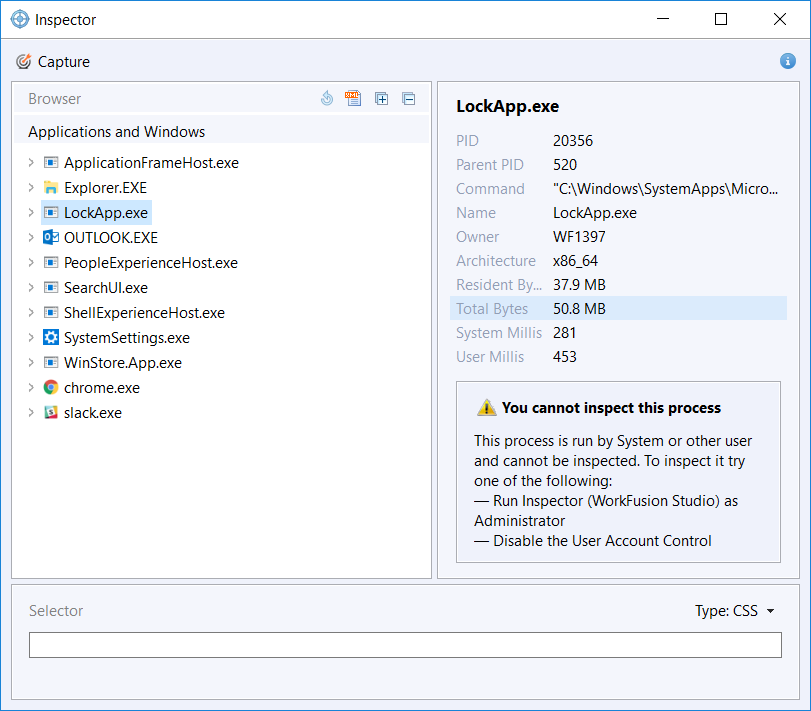This screenshot has width=811, height=711.
Task: Expand the Explorer.EXE node
Action: pos(31,188)
